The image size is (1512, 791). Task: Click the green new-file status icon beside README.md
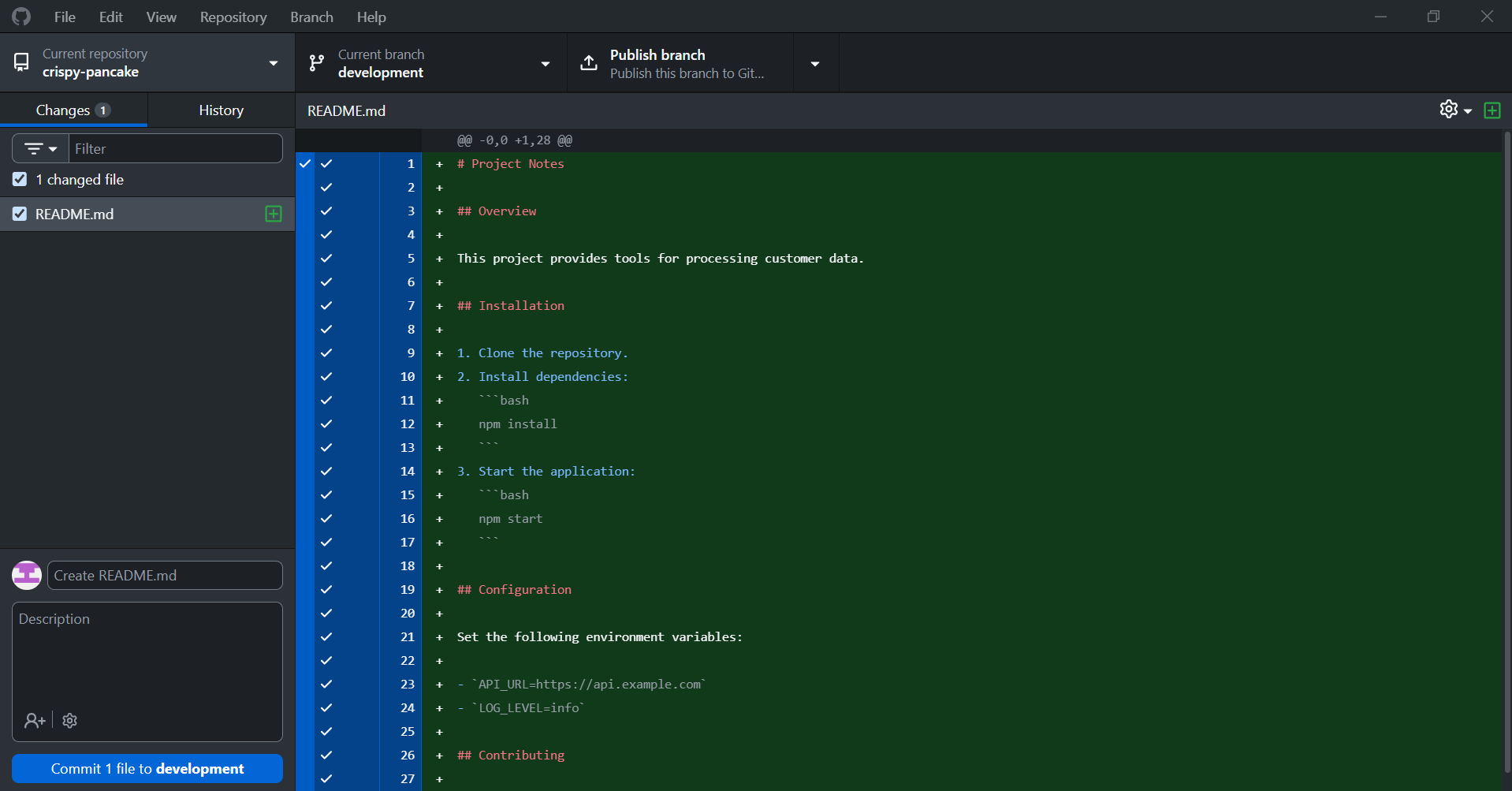[x=274, y=214]
